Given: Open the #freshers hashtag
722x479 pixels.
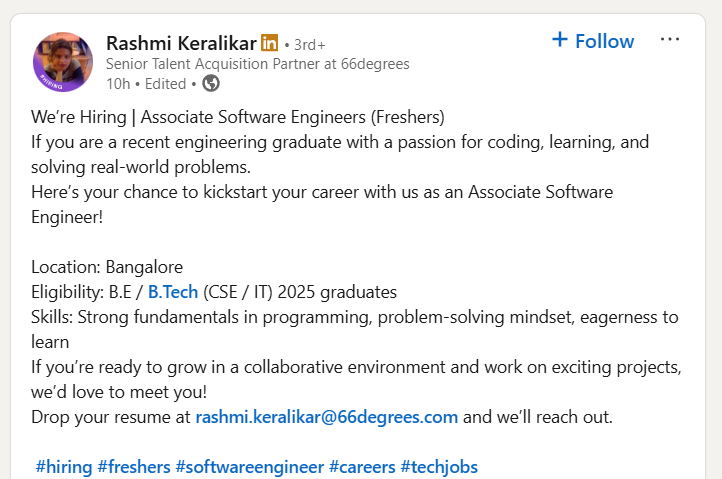Looking at the screenshot, I should 134,467.
